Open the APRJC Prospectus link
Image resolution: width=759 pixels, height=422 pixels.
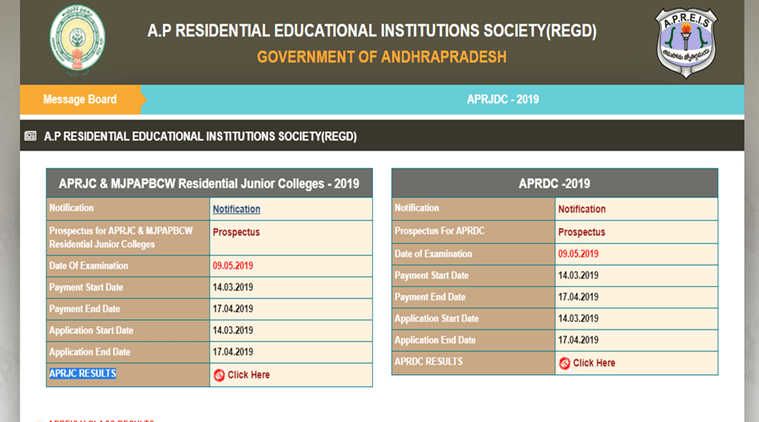[x=236, y=232]
